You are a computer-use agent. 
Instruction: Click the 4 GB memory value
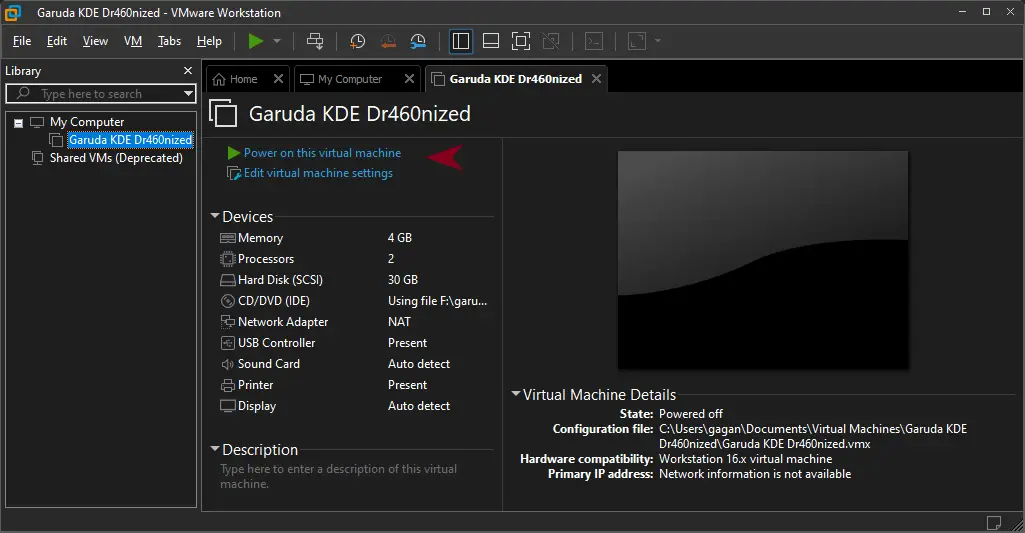click(x=399, y=238)
